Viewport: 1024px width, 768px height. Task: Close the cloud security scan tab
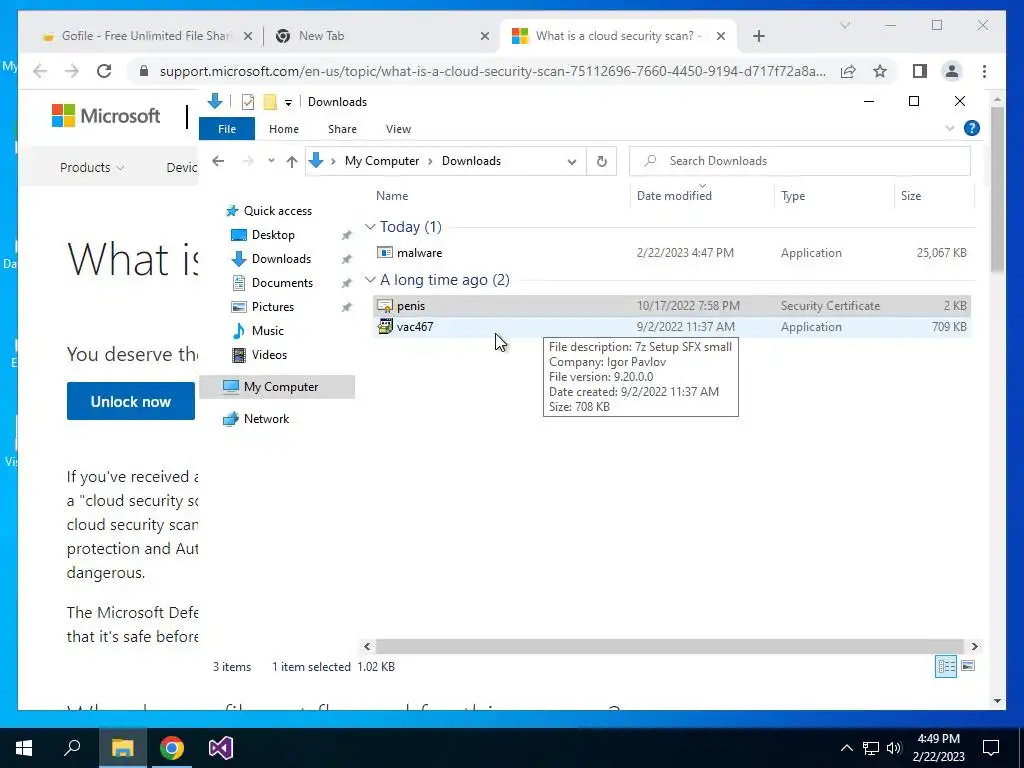click(x=721, y=36)
